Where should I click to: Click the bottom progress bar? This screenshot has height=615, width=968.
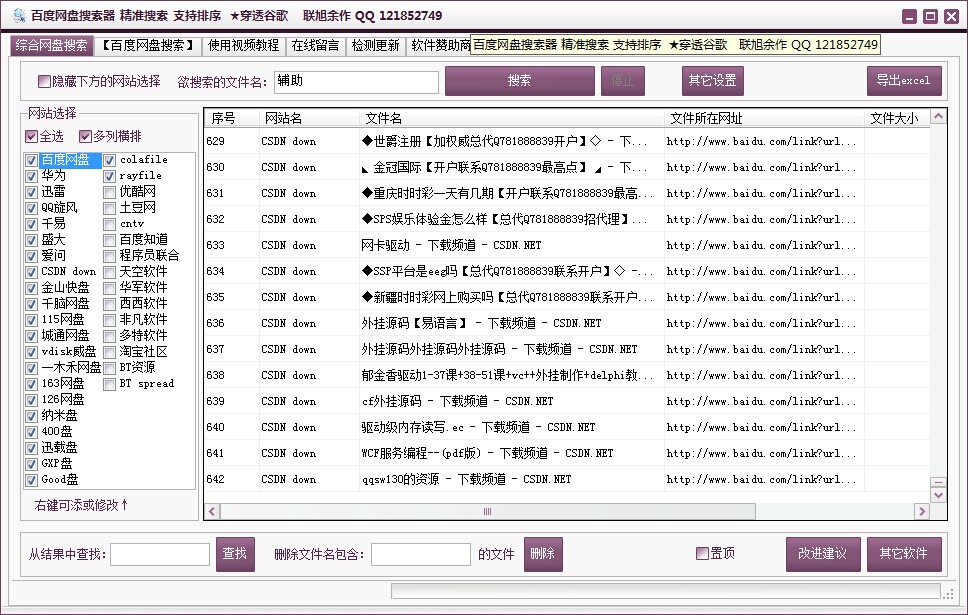click(x=666, y=591)
